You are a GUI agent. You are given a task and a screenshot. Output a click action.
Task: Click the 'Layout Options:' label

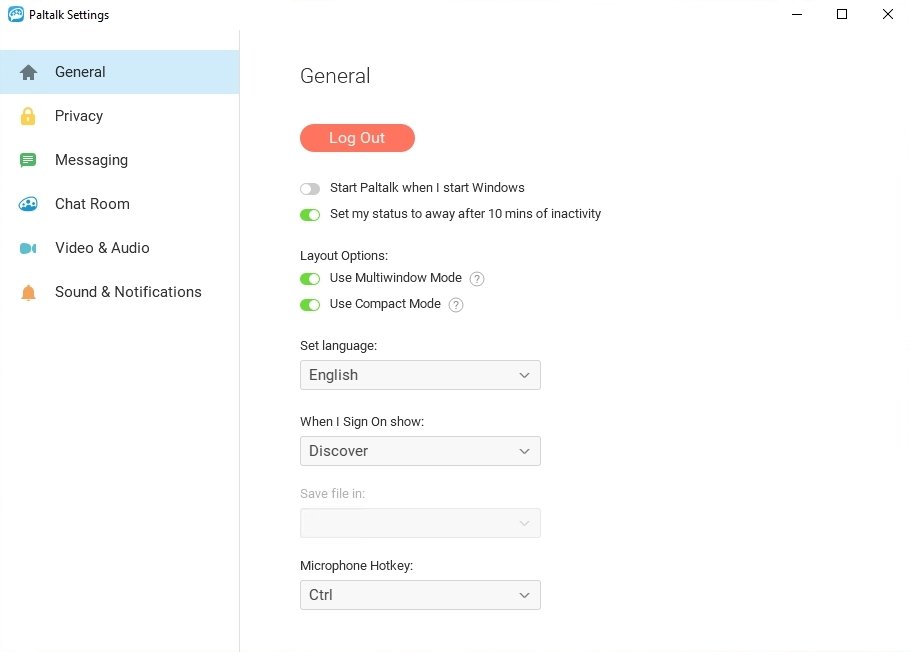pyautogui.click(x=344, y=256)
